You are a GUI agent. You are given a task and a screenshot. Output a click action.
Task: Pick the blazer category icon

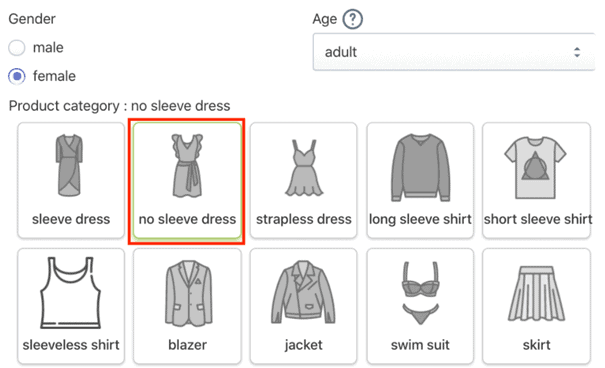pos(189,293)
